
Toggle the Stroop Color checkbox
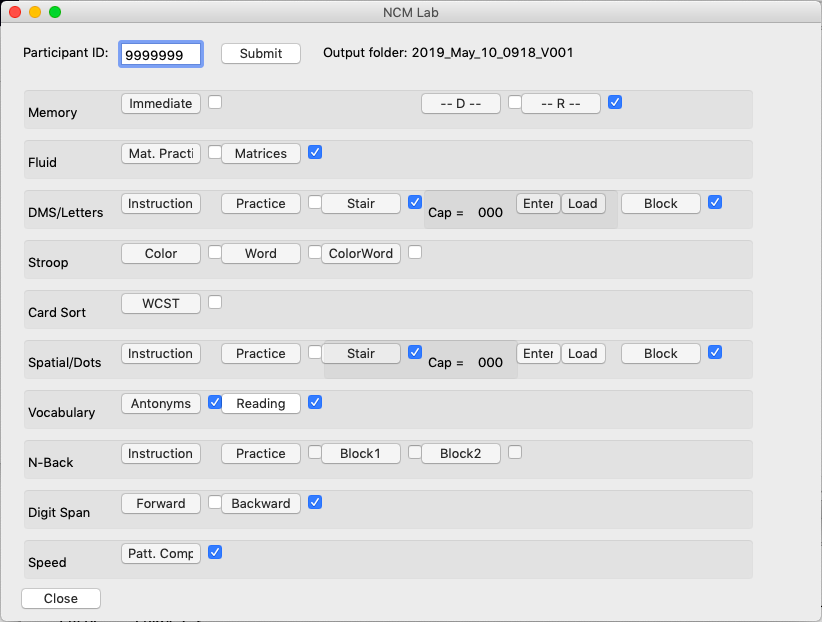[x=215, y=252]
